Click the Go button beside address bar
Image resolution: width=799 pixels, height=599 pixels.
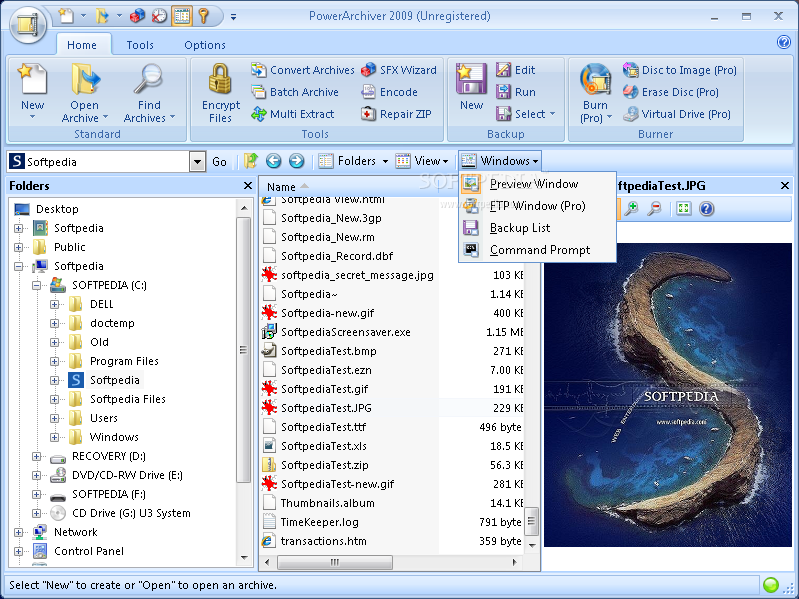pyautogui.click(x=219, y=162)
